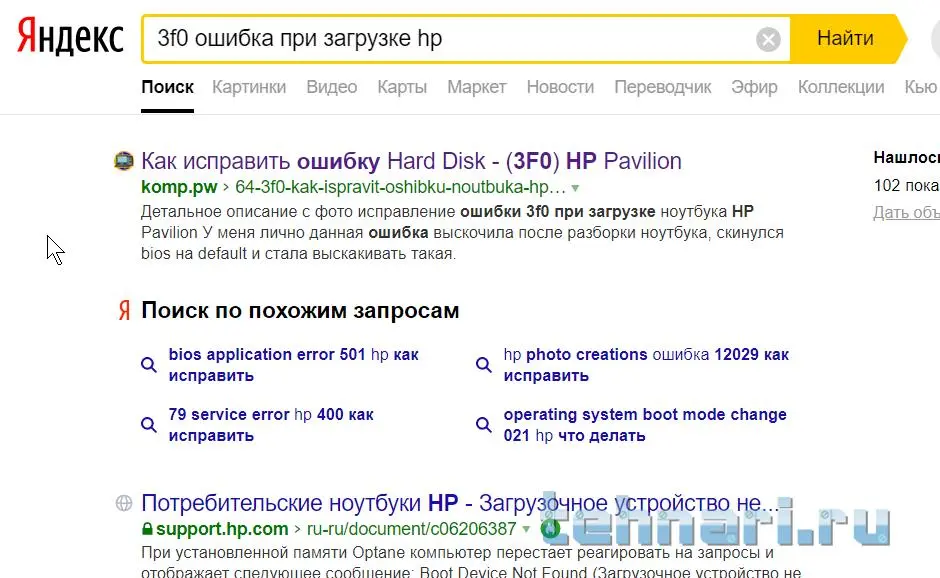Switch to the Картинки tab
The image size is (940, 578).
click(249, 88)
